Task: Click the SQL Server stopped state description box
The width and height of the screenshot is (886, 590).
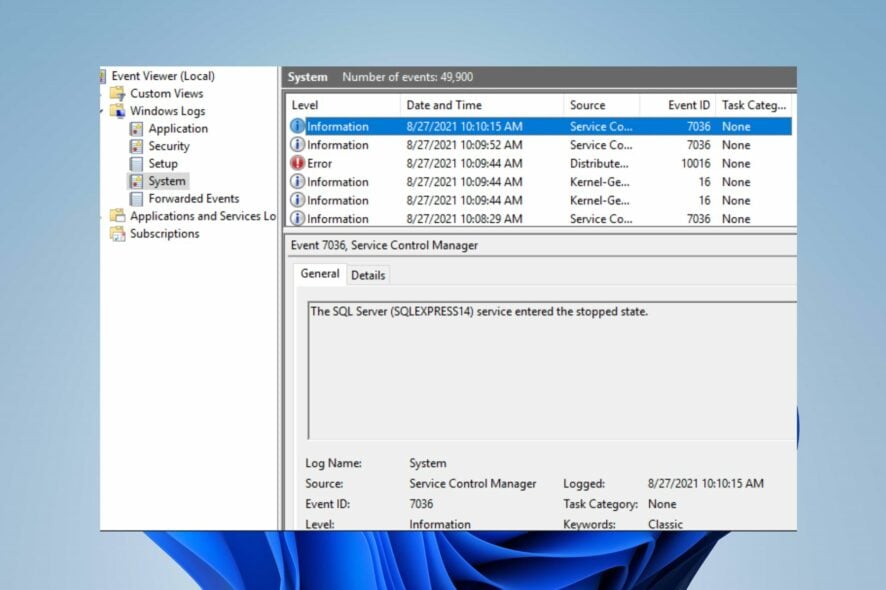Action: point(552,371)
